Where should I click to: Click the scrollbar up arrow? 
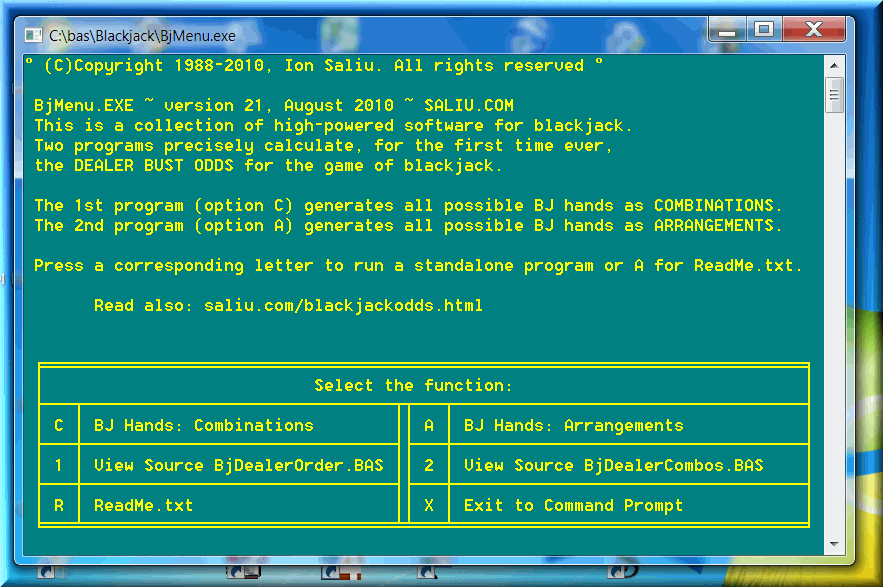tap(834, 65)
